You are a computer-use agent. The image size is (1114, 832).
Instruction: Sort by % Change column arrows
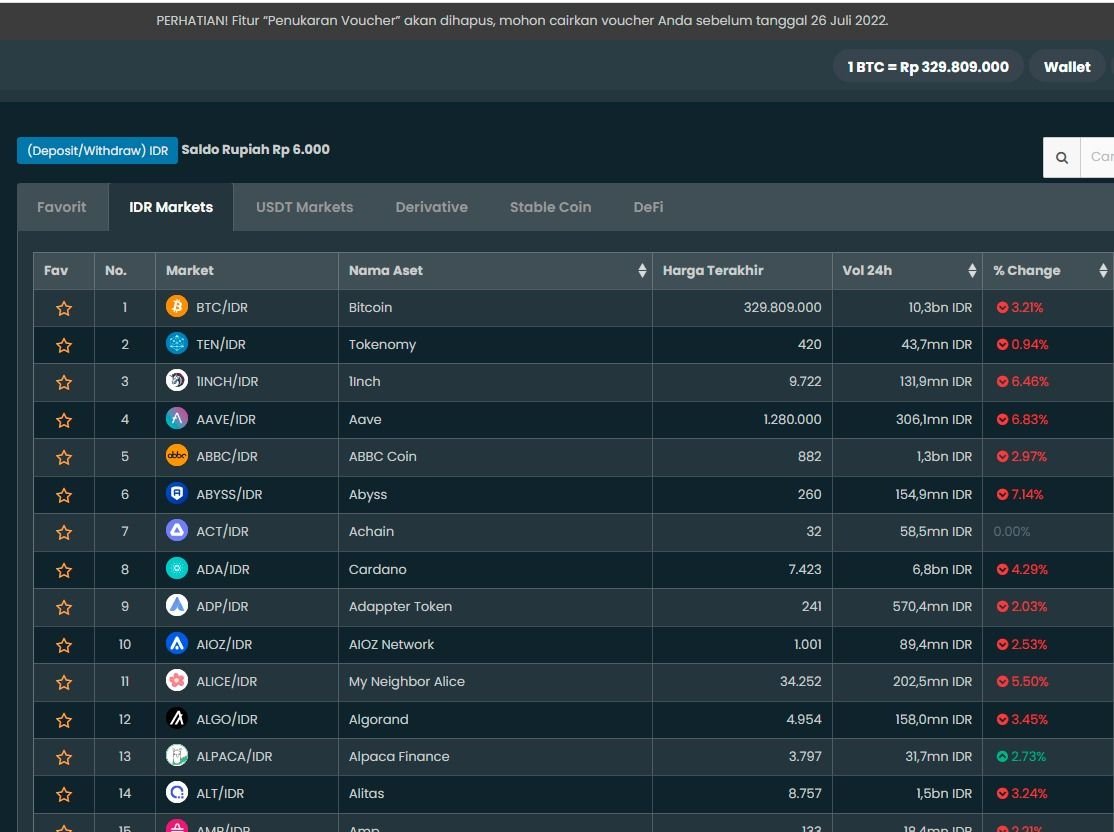(x=1103, y=271)
